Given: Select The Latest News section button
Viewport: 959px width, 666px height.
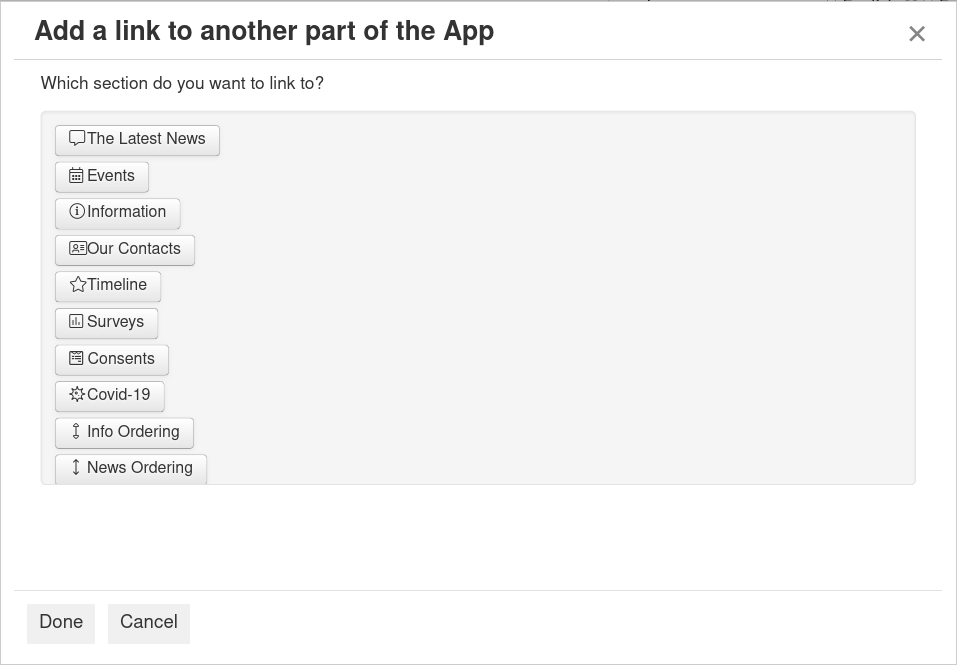Looking at the screenshot, I should pos(146,139).
